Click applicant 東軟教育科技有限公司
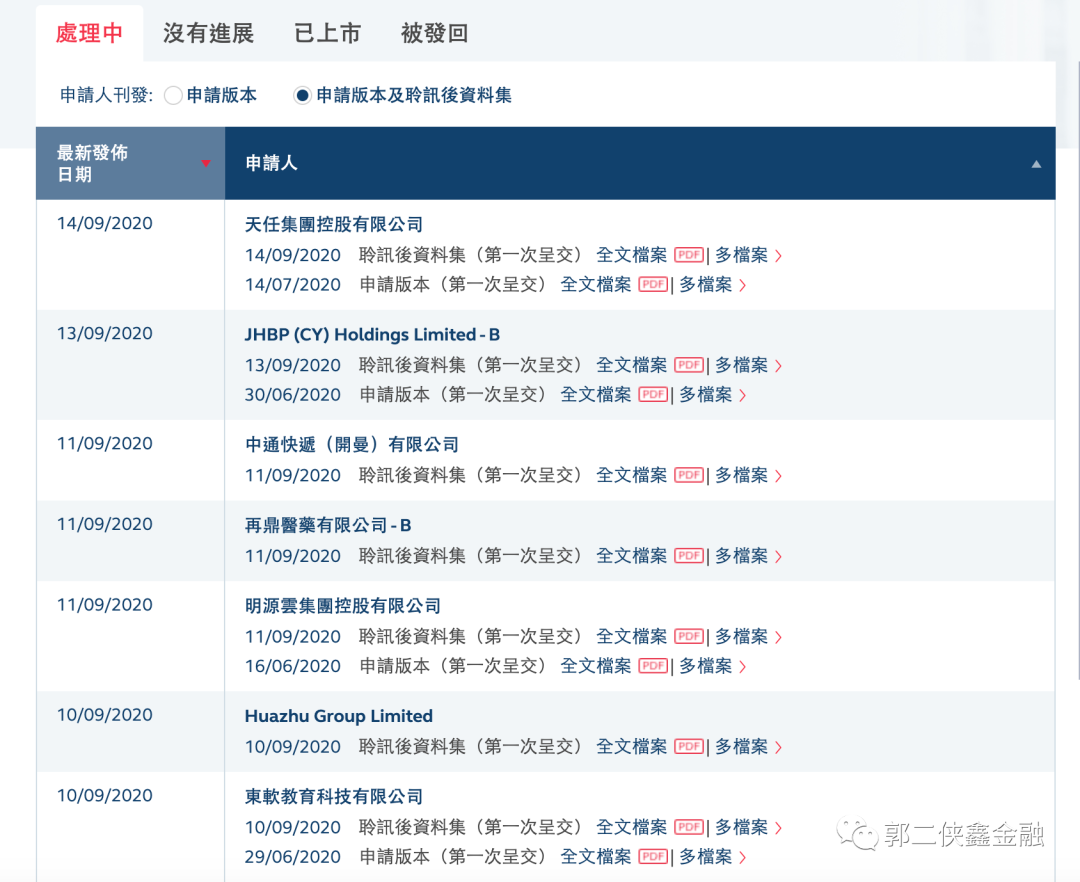1080x882 pixels. pyautogui.click(x=334, y=797)
